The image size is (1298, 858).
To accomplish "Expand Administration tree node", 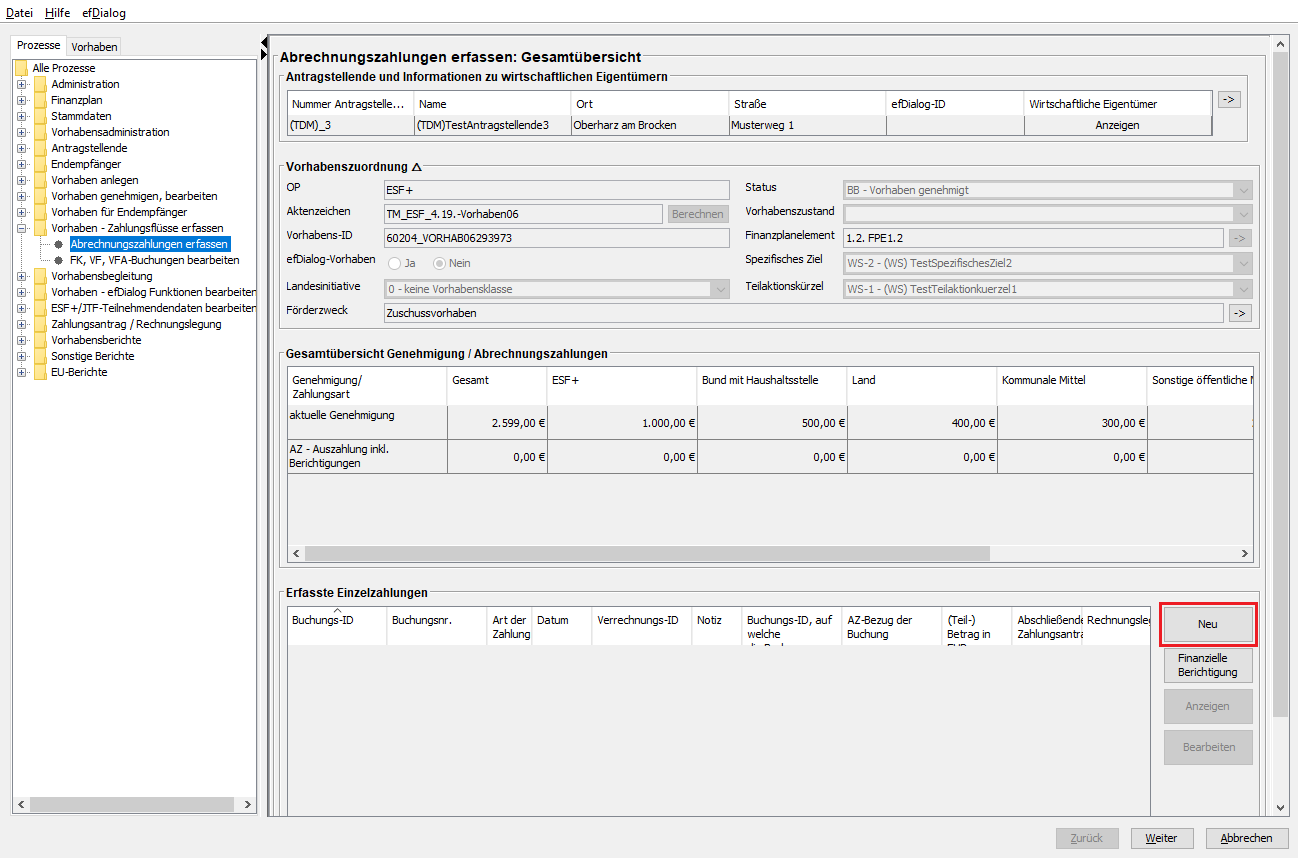I will 21,84.
